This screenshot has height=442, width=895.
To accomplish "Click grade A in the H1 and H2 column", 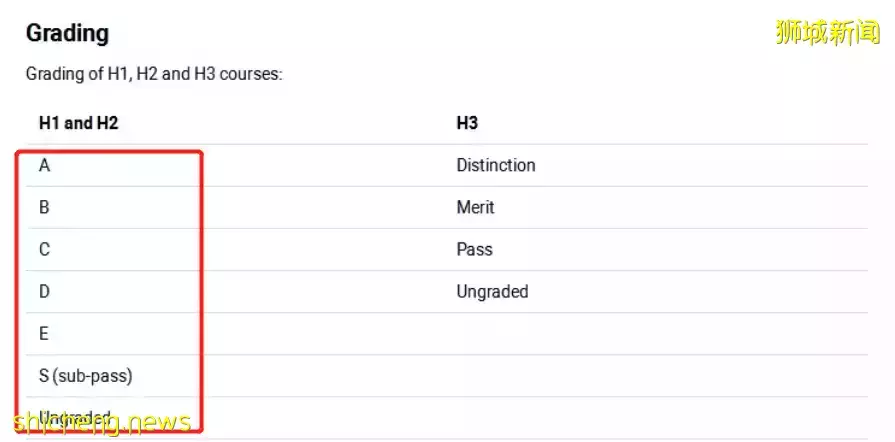I will 44,165.
